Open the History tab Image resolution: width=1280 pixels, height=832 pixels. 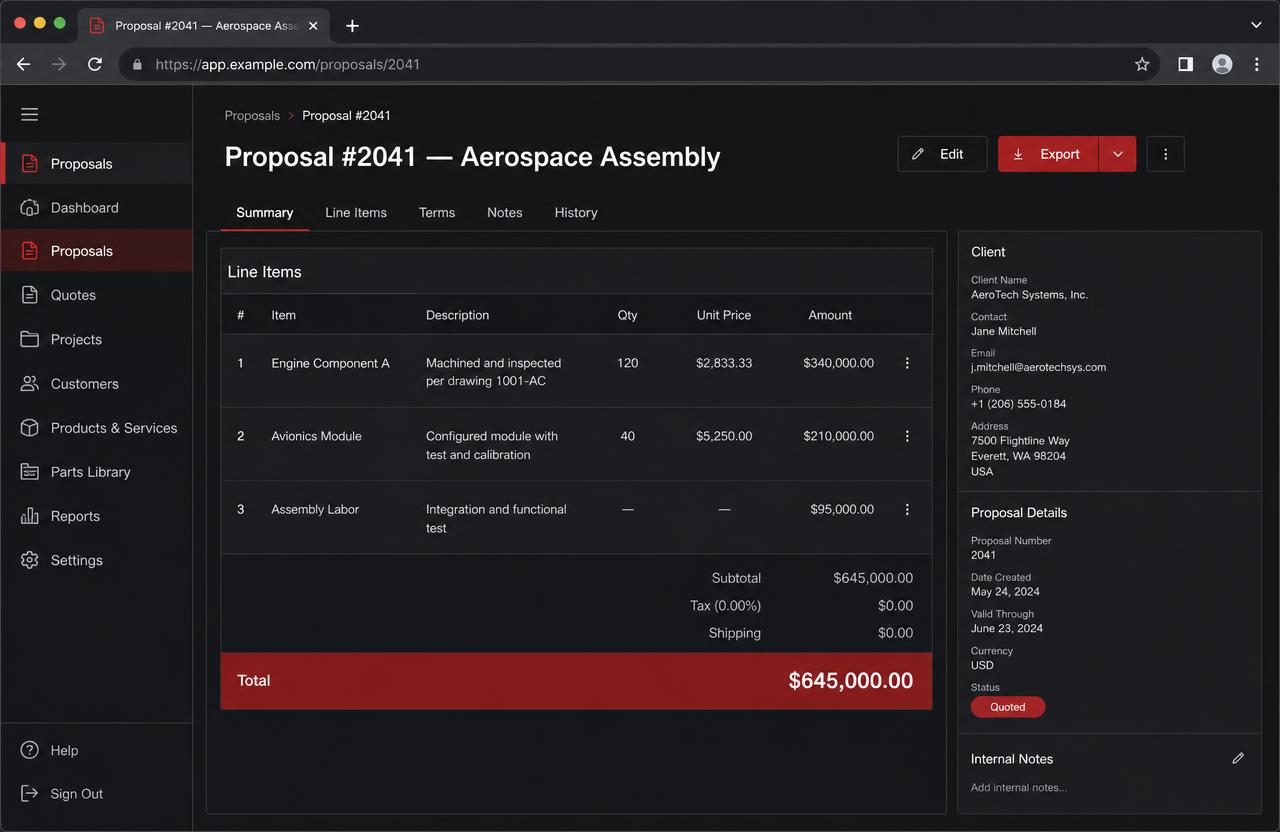pyautogui.click(x=576, y=212)
